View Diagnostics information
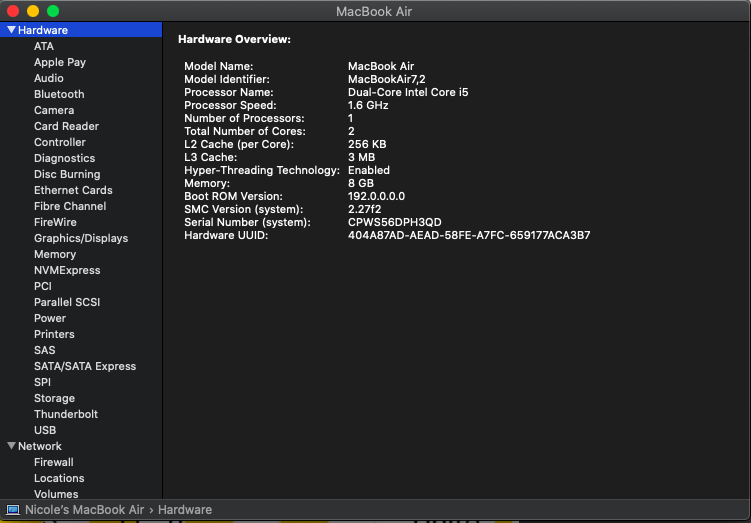This screenshot has height=523, width=751. (x=64, y=158)
